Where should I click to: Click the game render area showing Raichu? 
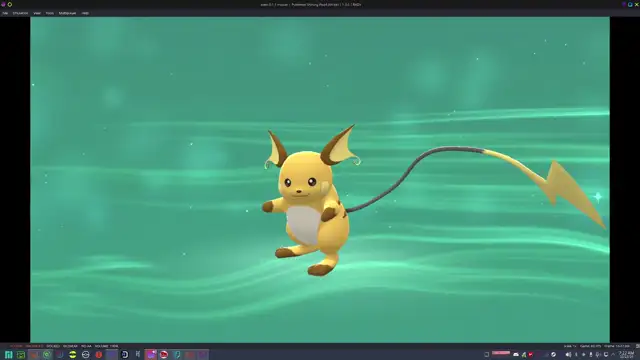320,180
